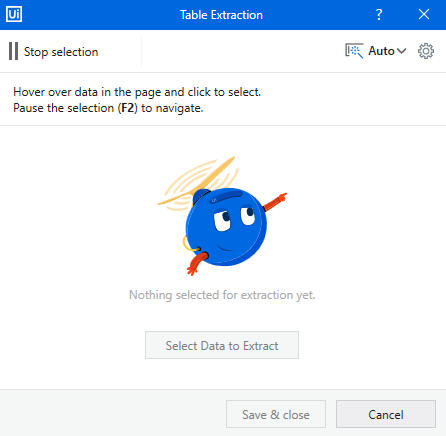
Task: Close the Table Extraction window
Action: pyautogui.click(x=424, y=14)
